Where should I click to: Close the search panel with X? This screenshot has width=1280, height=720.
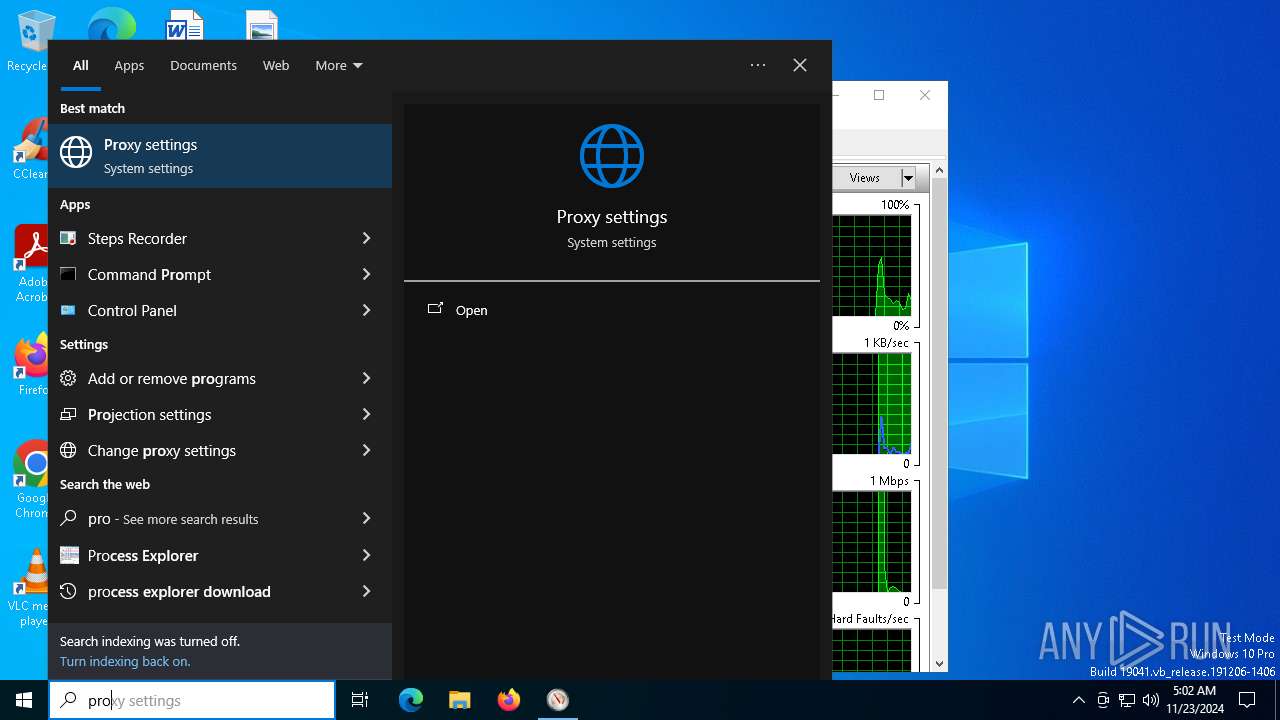pyautogui.click(x=800, y=65)
